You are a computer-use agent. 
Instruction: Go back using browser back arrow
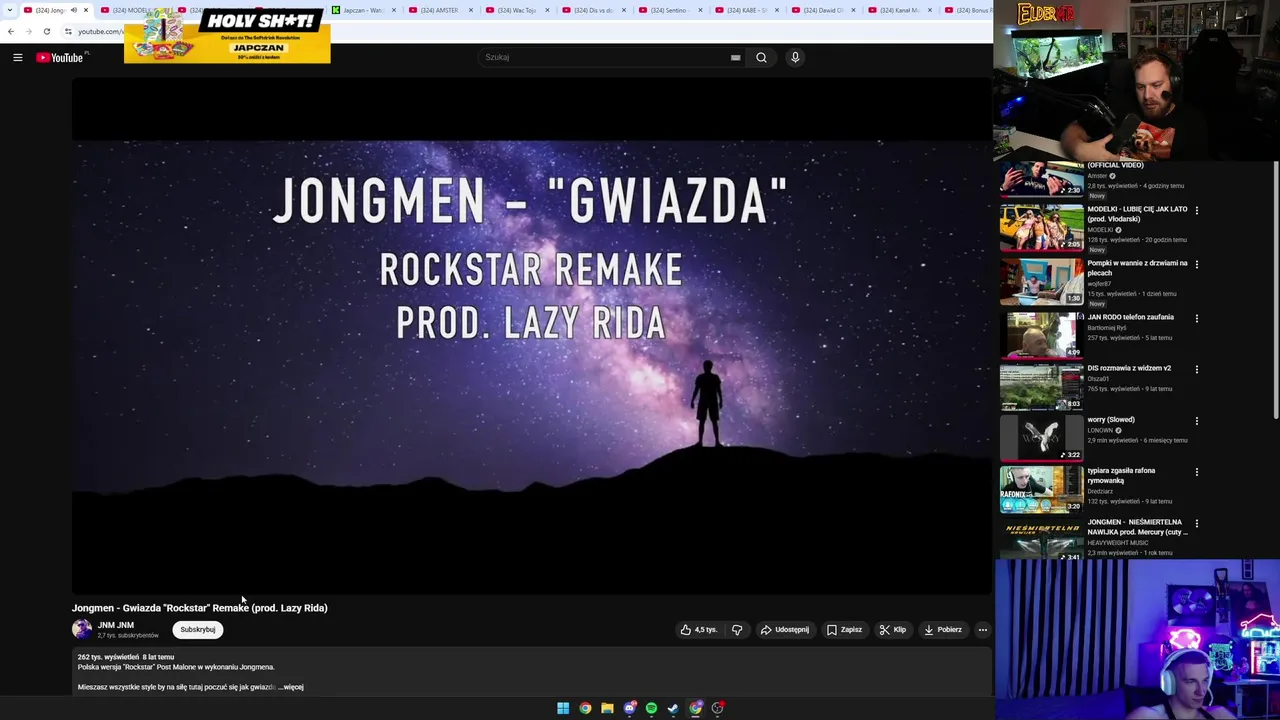(x=11, y=31)
